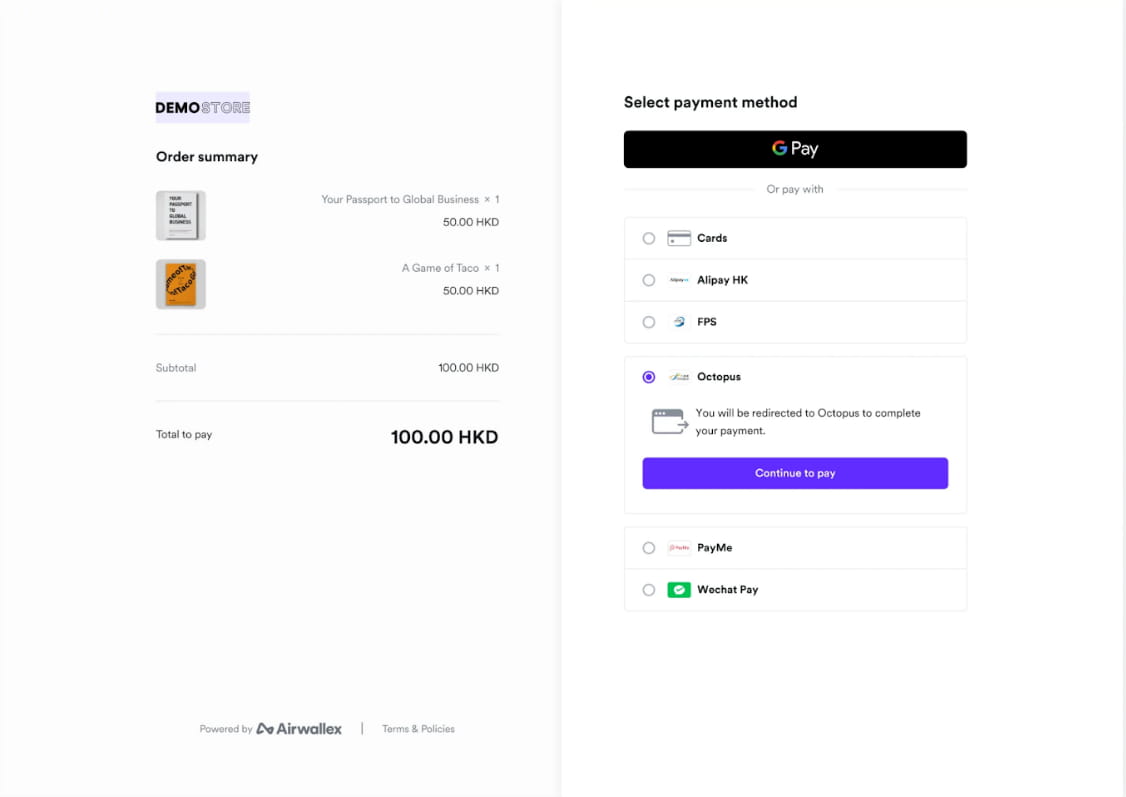
Task: Click the PayMe logo icon
Action: 679,547
